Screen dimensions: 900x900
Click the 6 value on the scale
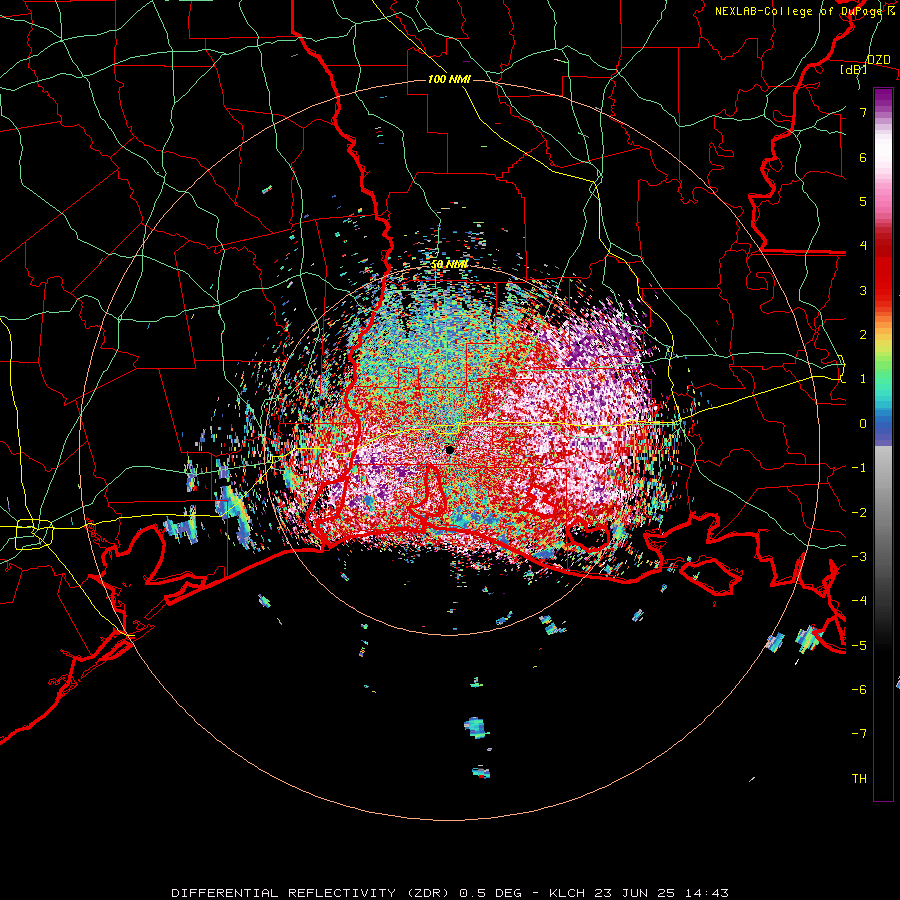(863, 157)
